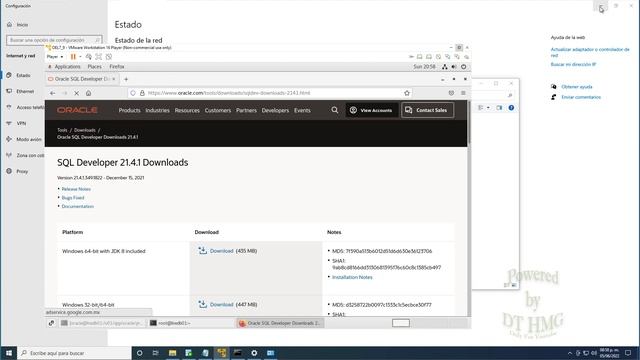The image size is (640, 360).
Task: Open the Resources menu on Oracle site
Action: [187, 110]
